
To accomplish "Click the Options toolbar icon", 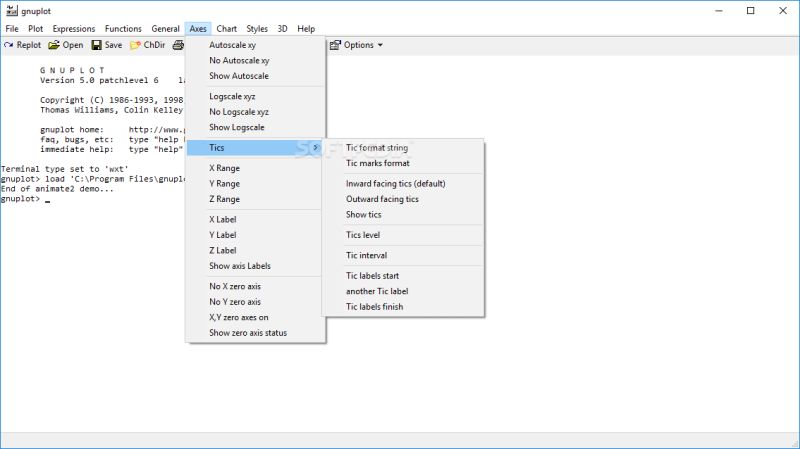I will pos(335,45).
